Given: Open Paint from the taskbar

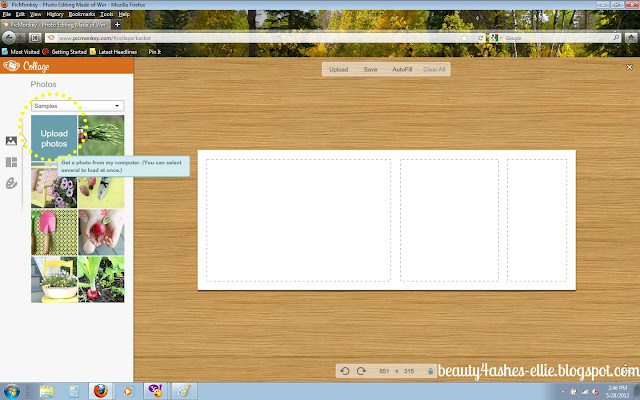Looking at the screenshot, I should (x=184, y=391).
